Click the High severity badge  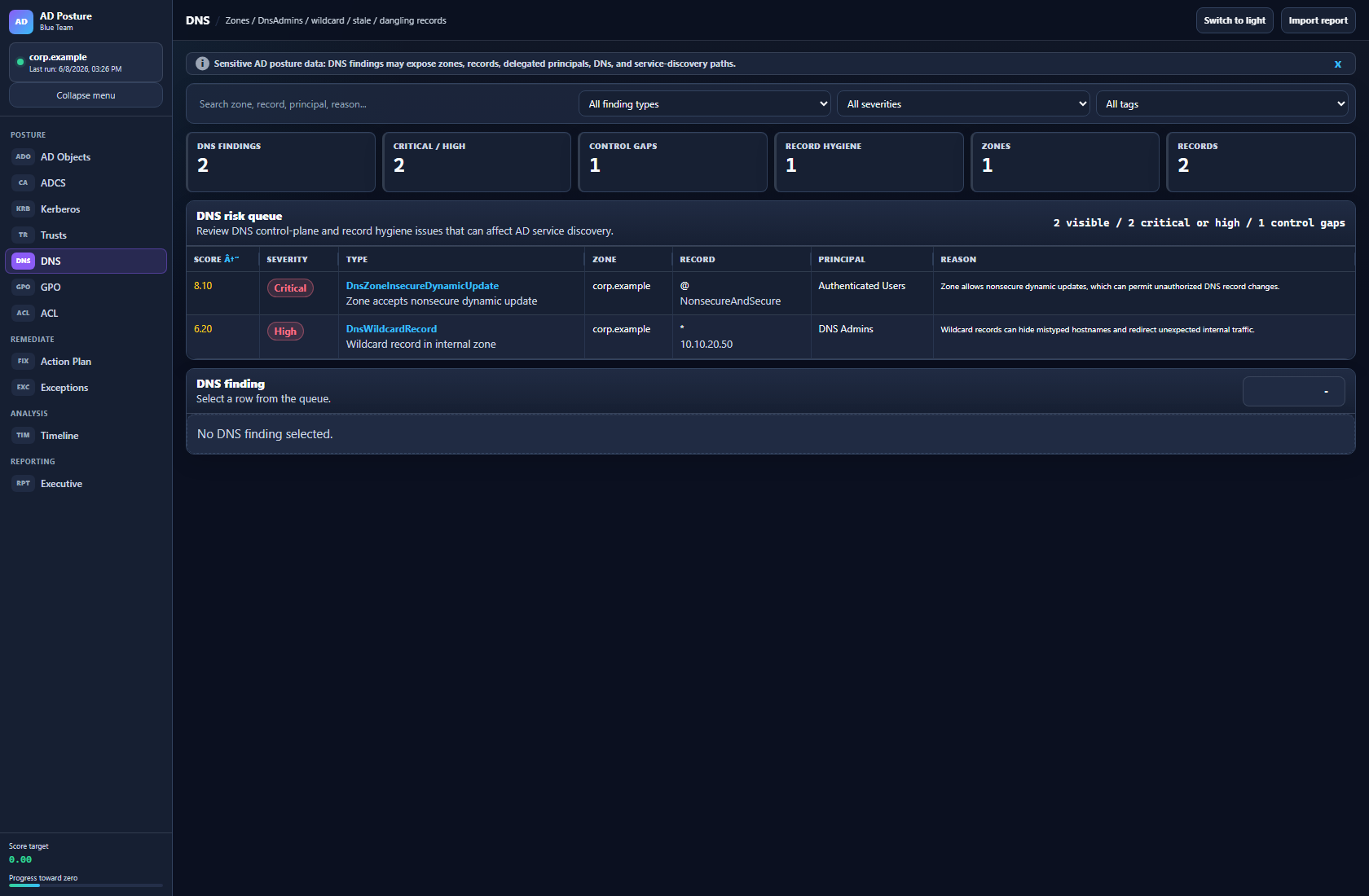285,332
